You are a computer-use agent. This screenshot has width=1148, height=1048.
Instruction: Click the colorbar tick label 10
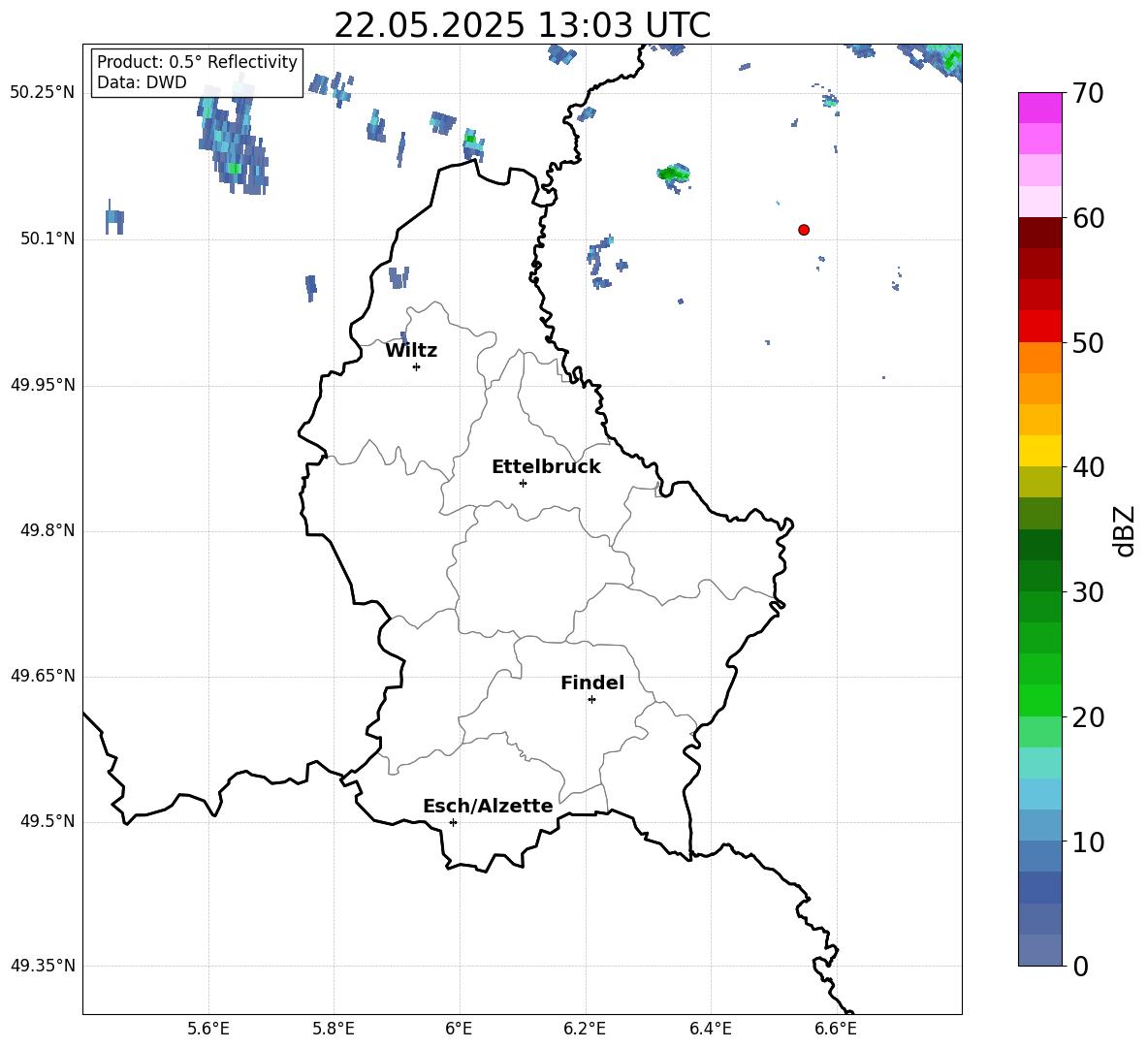[x=1088, y=842]
